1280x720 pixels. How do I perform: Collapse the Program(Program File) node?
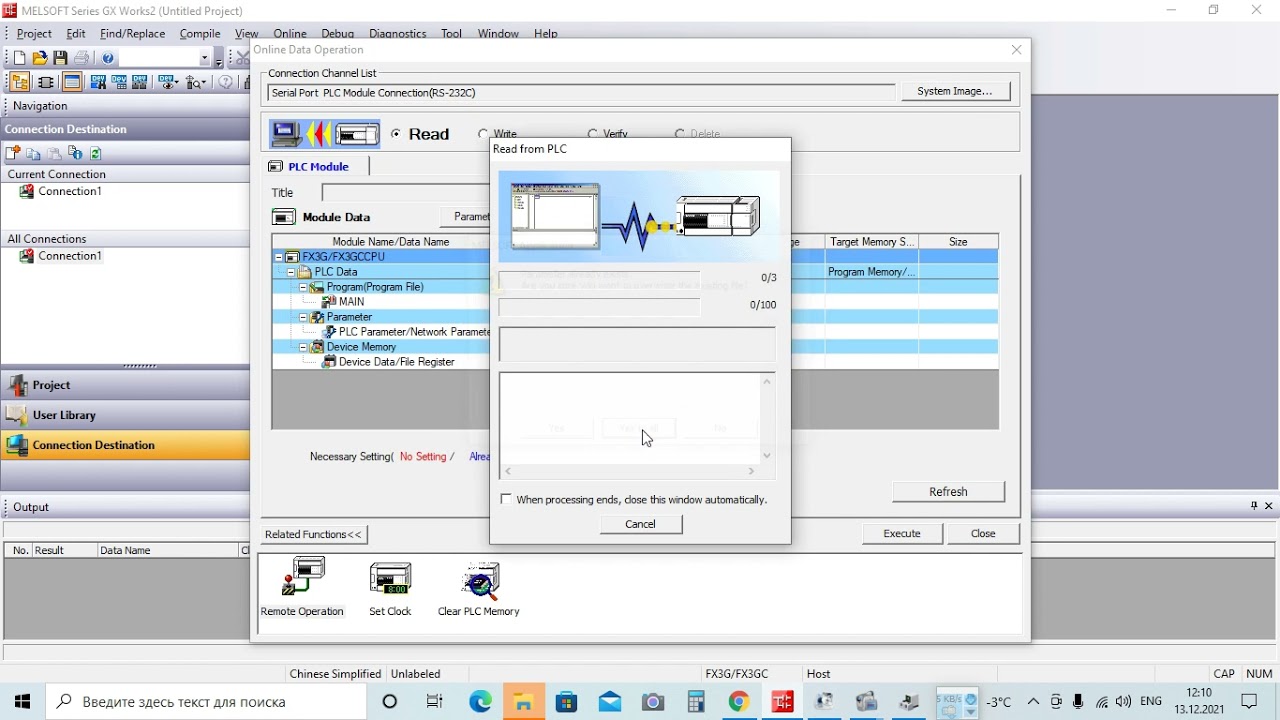coord(303,287)
